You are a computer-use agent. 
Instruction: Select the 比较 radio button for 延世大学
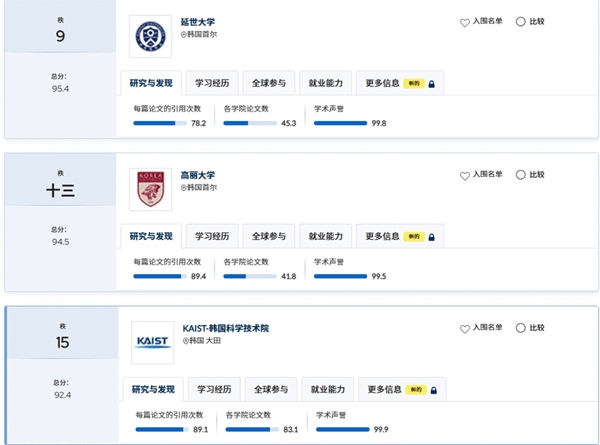(x=520, y=22)
